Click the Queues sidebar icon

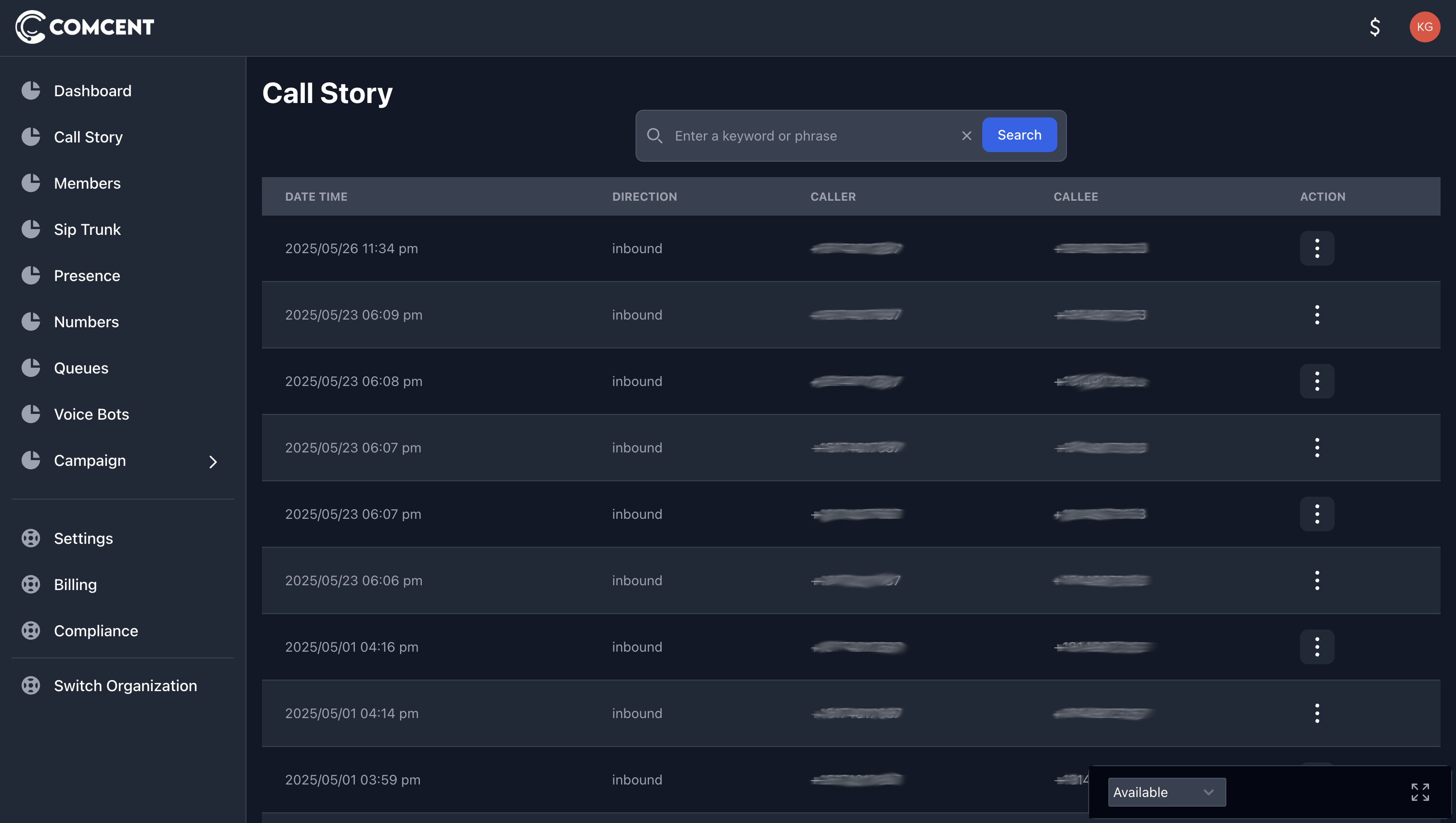(30, 368)
